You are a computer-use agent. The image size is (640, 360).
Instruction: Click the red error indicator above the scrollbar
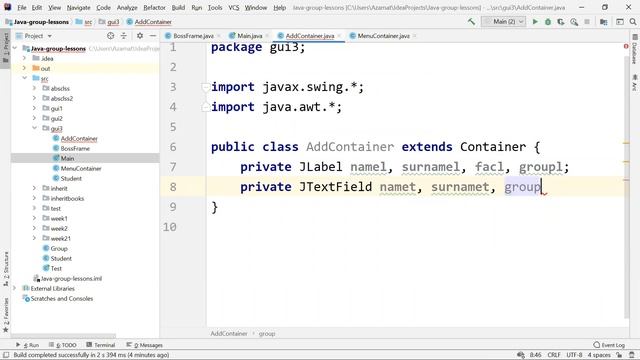pyautogui.click(x=626, y=47)
